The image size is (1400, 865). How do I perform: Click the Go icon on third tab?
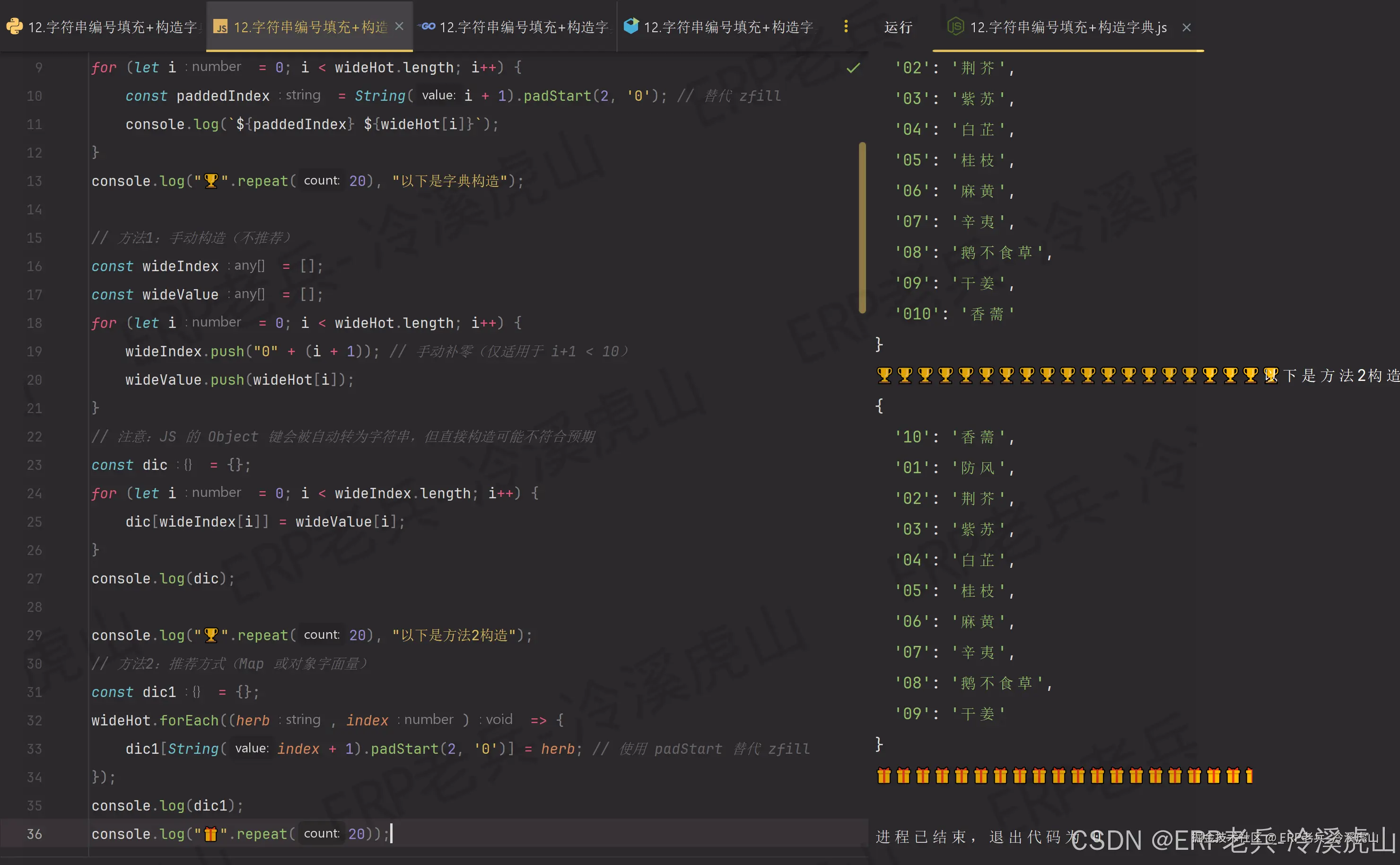coord(427,26)
